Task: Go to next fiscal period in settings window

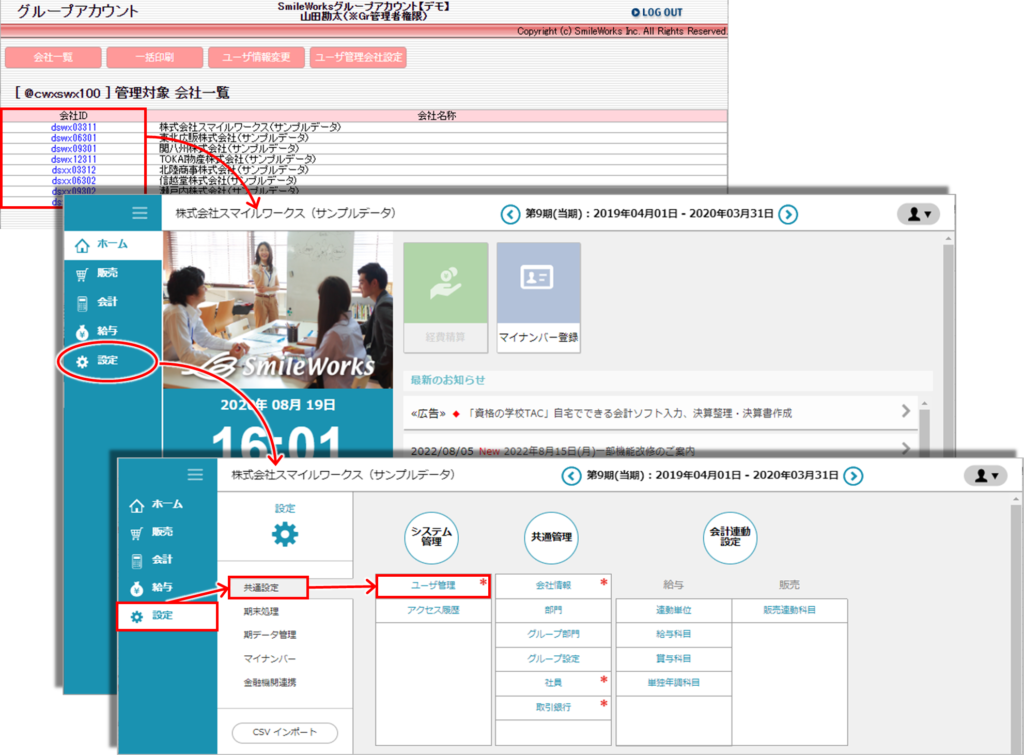Action: coord(853,475)
